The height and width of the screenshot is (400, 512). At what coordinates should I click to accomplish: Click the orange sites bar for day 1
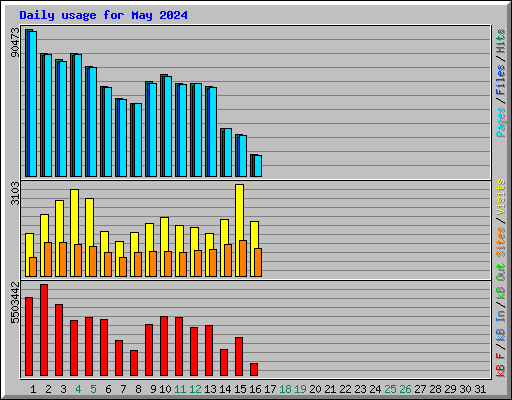click(x=33, y=267)
